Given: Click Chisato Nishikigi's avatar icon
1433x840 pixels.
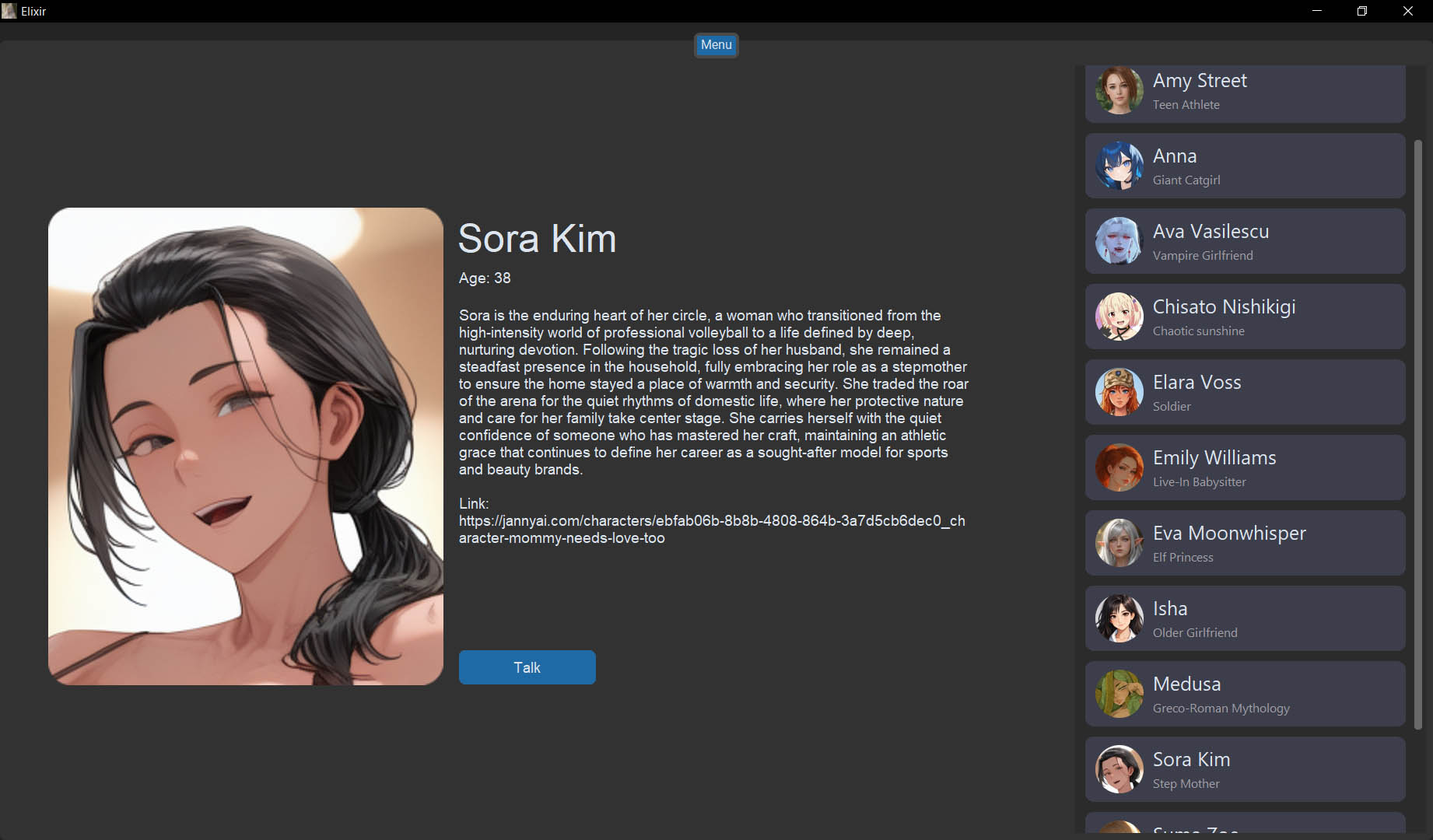Looking at the screenshot, I should [1119, 317].
